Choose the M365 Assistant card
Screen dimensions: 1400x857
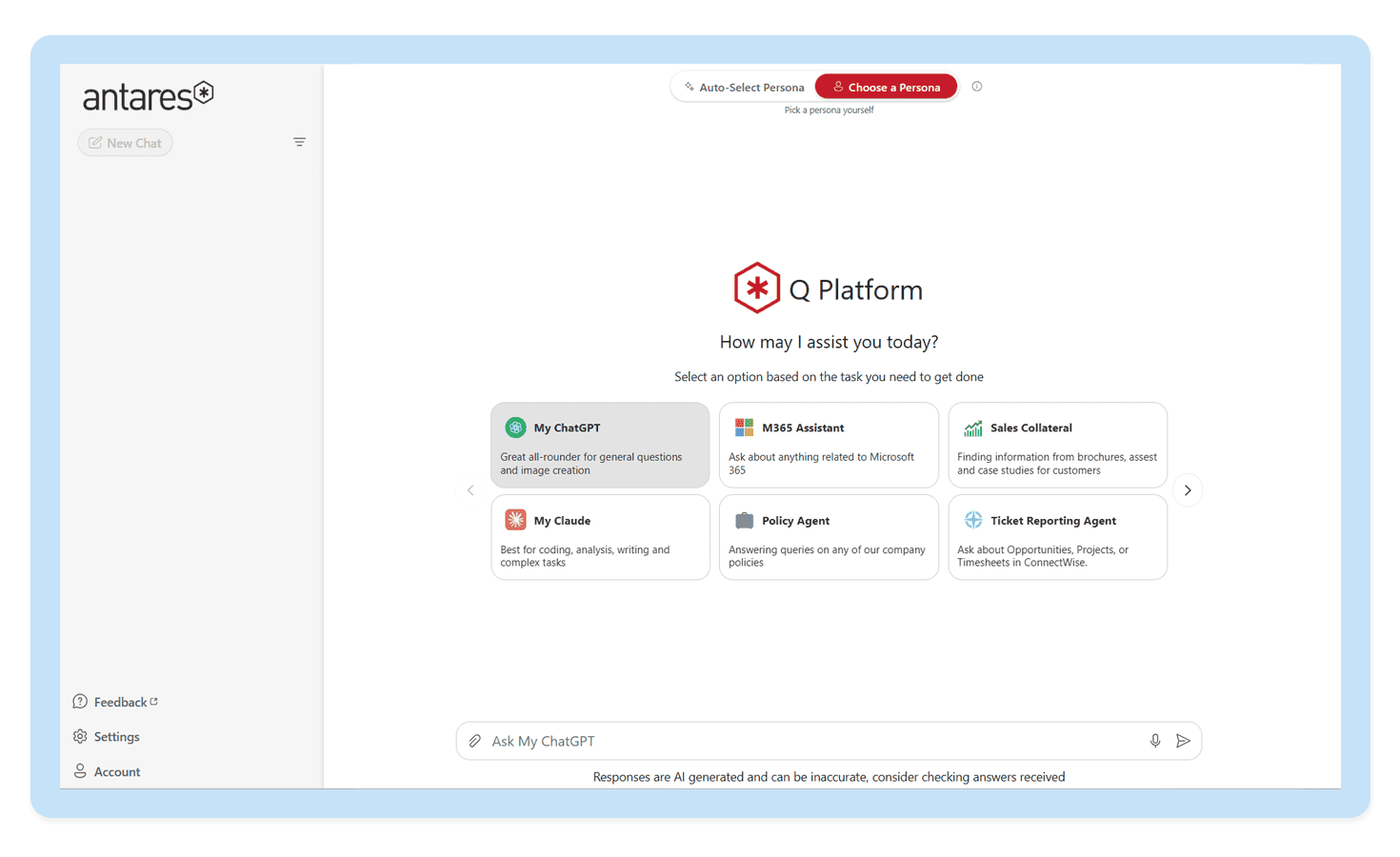tap(829, 445)
